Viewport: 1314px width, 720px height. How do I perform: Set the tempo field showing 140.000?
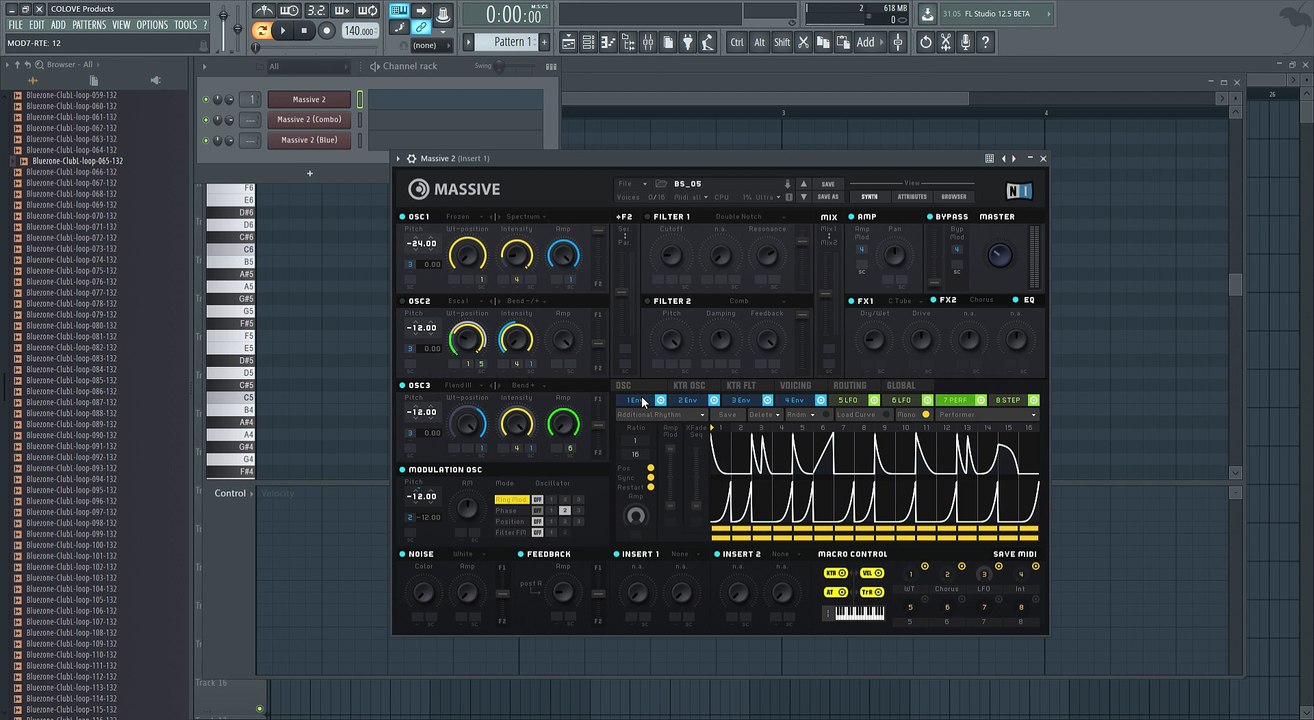point(358,31)
